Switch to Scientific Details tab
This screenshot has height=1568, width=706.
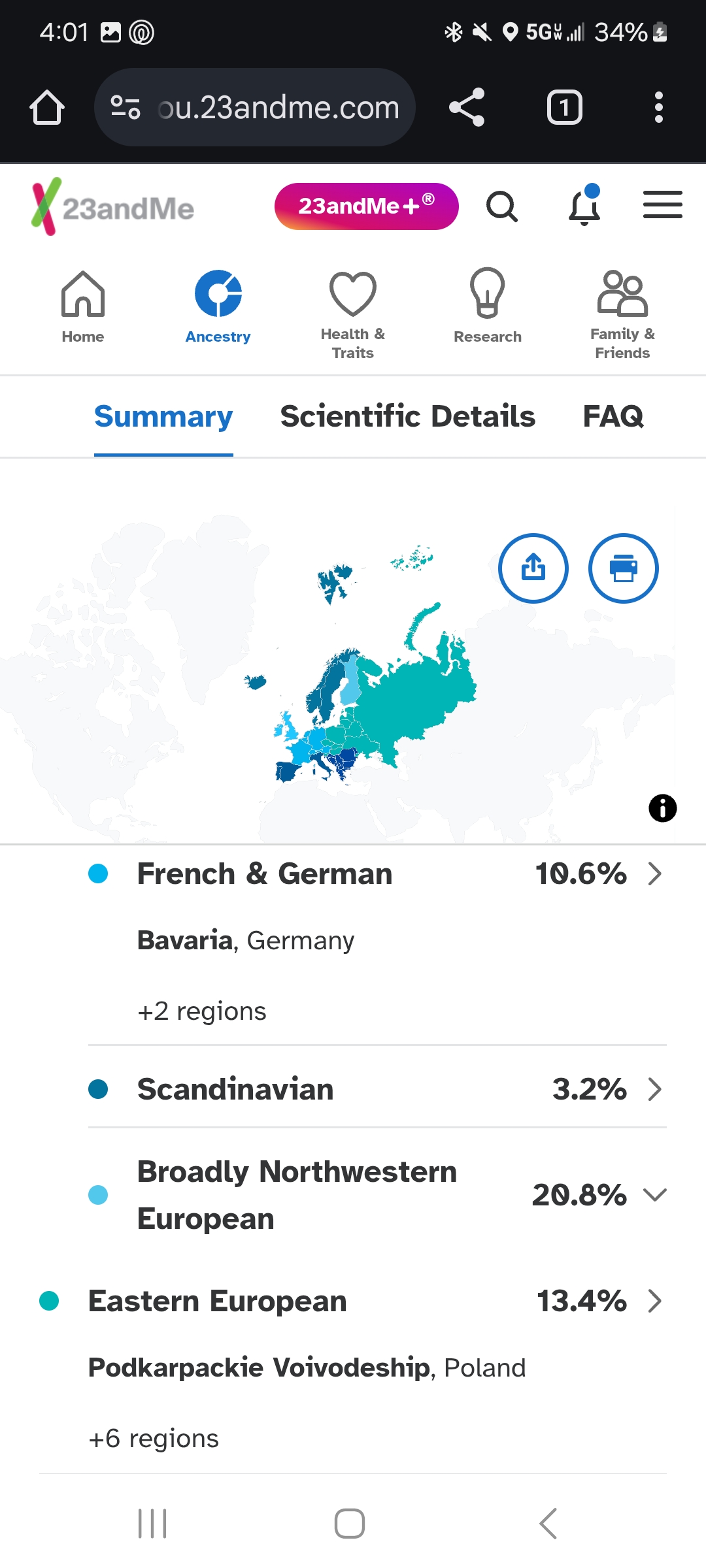[x=408, y=416]
